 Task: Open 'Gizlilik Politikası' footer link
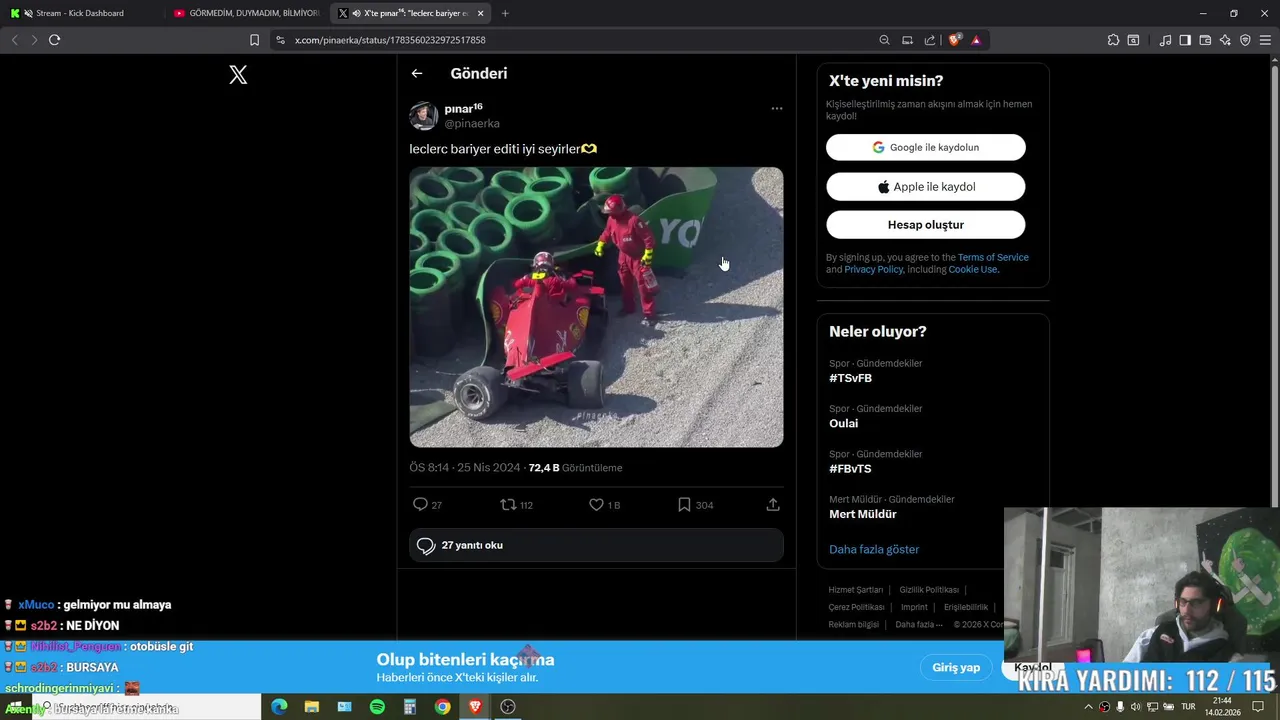click(x=929, y=590)
